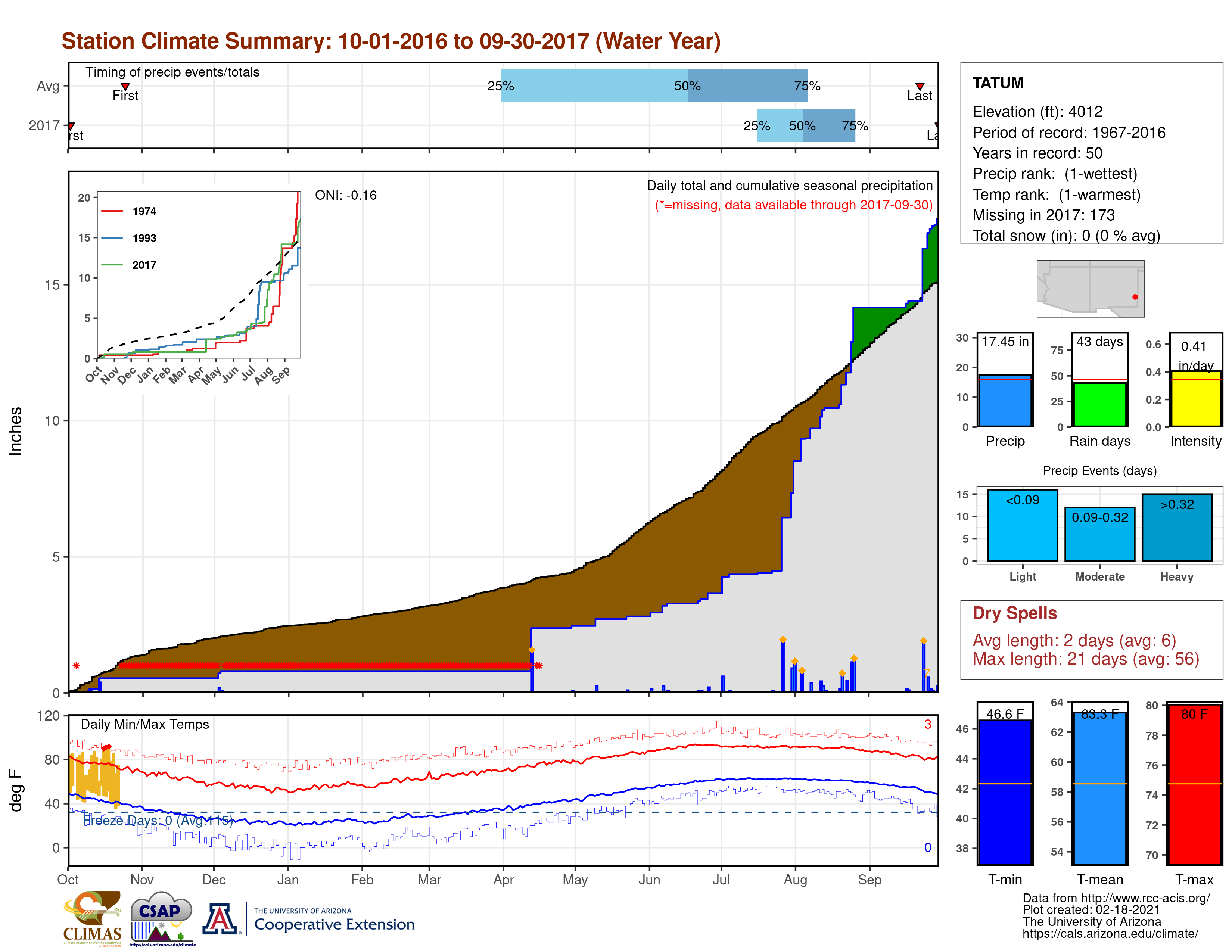Image resolution: width=1232 pixels, height=952 pixels.
Task: Click the orange diamond on late-July precip spike
Action: pos(783,640)
